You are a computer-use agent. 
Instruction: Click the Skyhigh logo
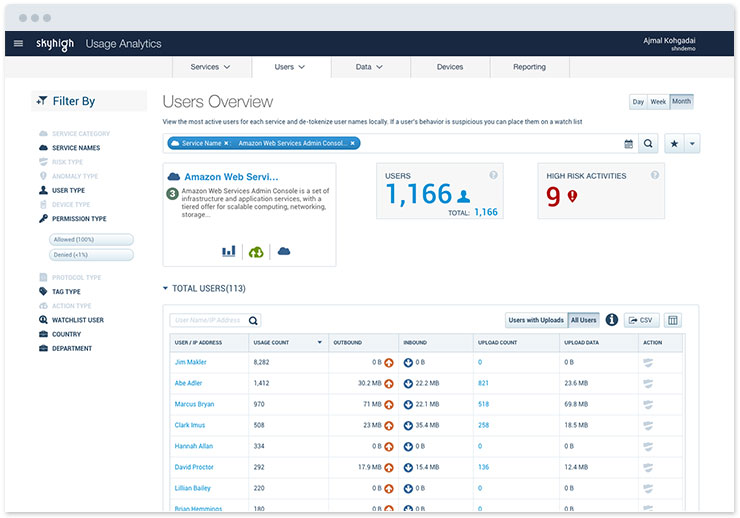point(55,44)
